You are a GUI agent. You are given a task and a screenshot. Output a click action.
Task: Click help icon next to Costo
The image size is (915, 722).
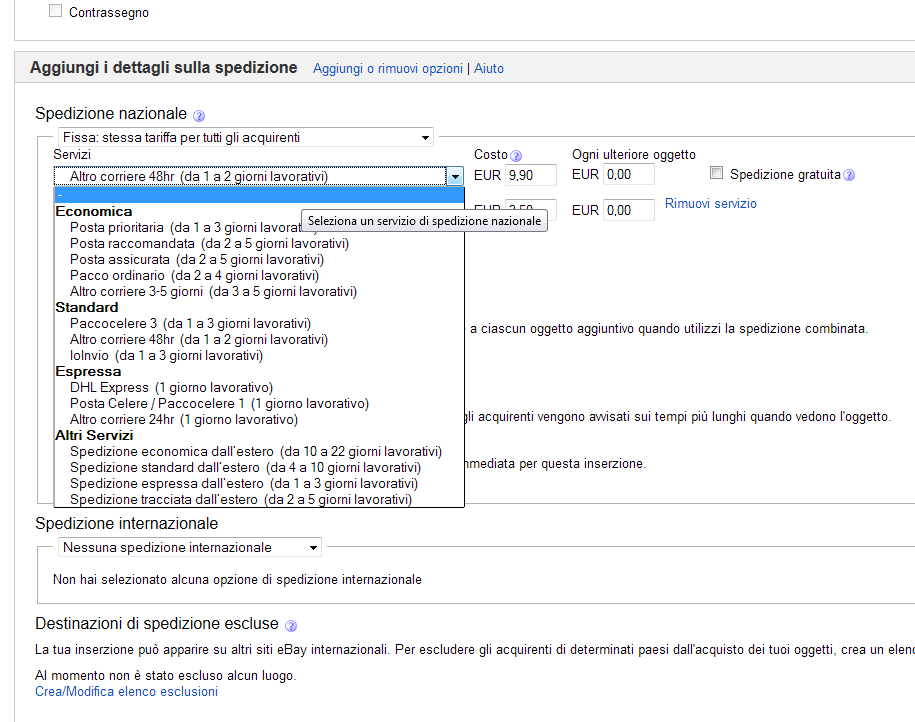(x=516, y=156)
